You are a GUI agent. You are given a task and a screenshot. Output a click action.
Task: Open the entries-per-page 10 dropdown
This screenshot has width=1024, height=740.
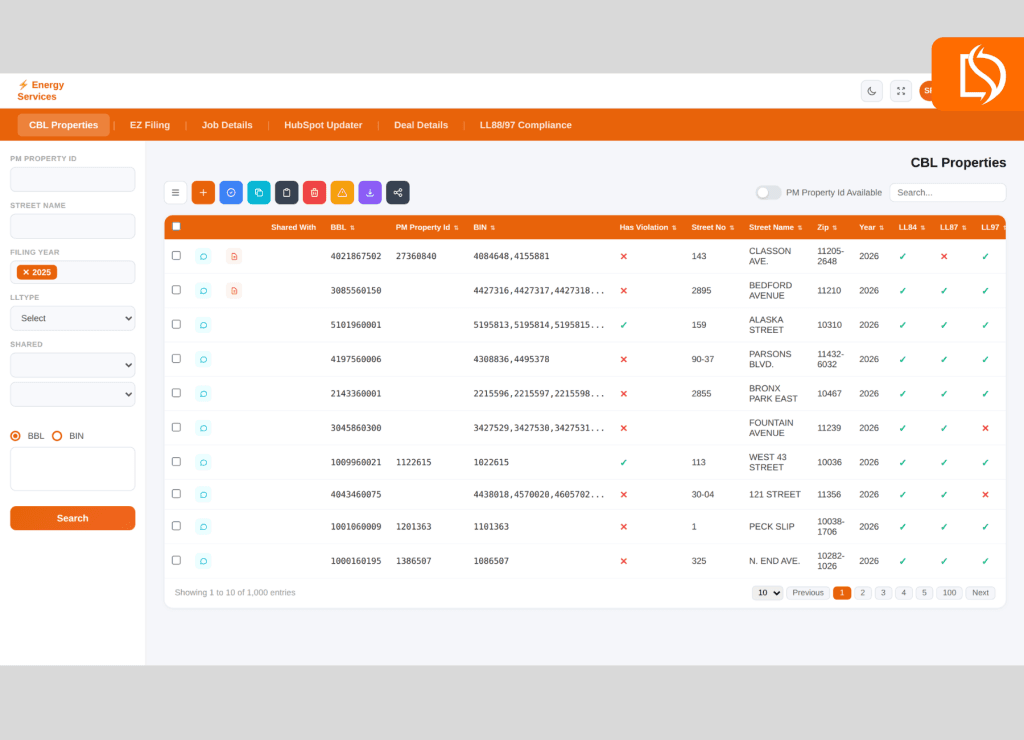click(x=767, y=593)
